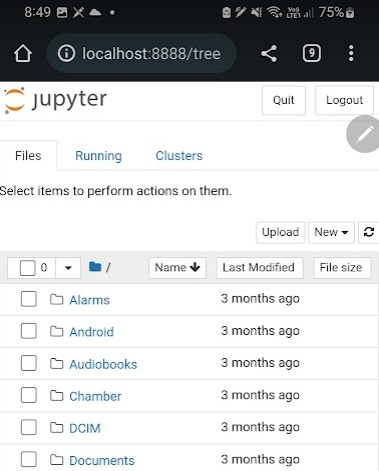The height and width of the screenshot is (471, 379).
Task: Toggle the select-all items checkbox
Action: point(27,268)
